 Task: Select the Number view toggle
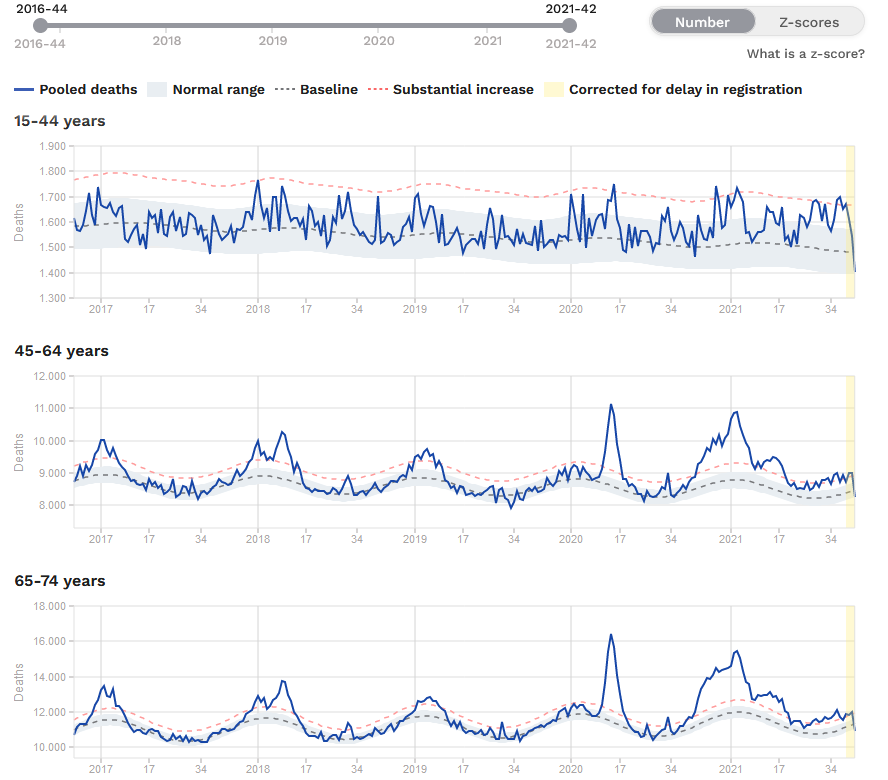click(x=702, y=22)
